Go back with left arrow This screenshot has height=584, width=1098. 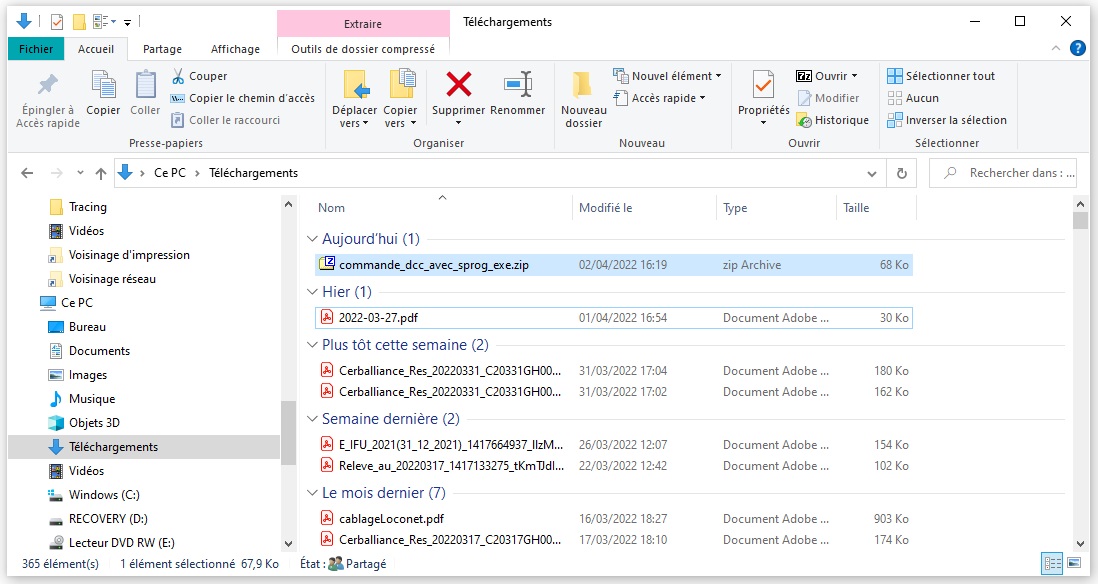tap(27, 173)
